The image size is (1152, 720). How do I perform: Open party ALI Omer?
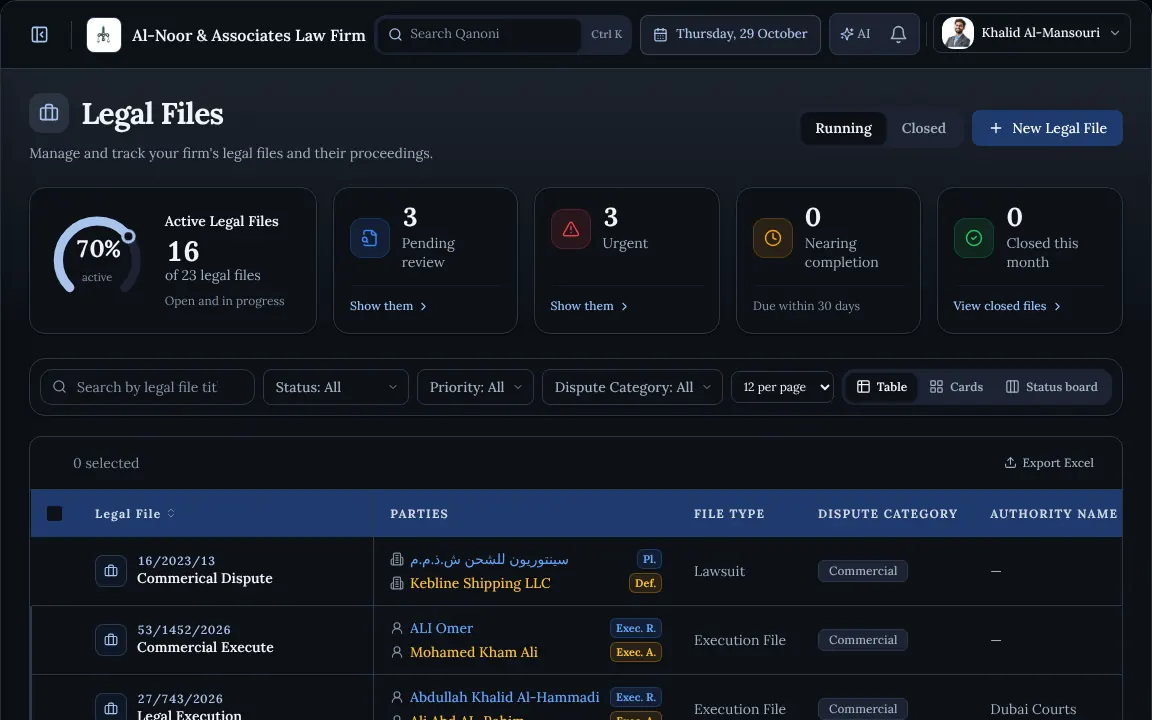[441, 628]
